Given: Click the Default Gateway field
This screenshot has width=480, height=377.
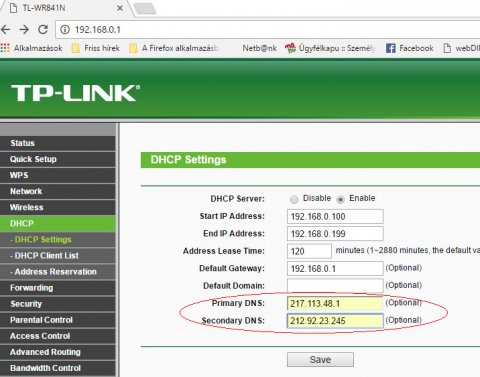Looking at the screenshot, I should [335, 269].
